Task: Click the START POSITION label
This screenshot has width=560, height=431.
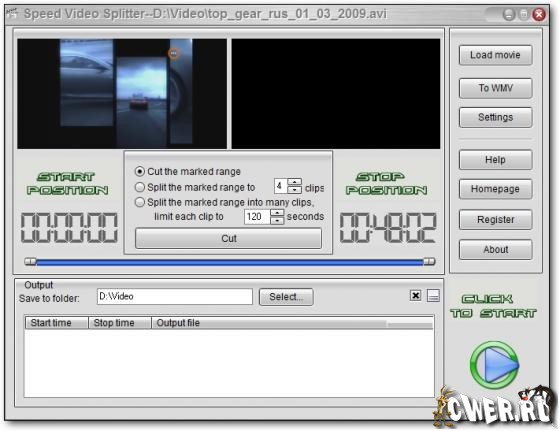Action: tap(68, 184)
